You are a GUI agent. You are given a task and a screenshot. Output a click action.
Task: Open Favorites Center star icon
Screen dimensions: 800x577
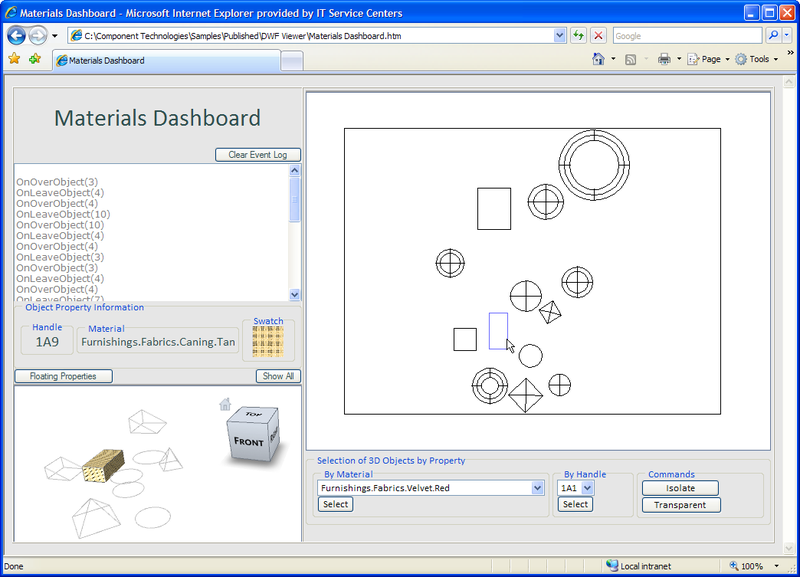coord(14,59)
